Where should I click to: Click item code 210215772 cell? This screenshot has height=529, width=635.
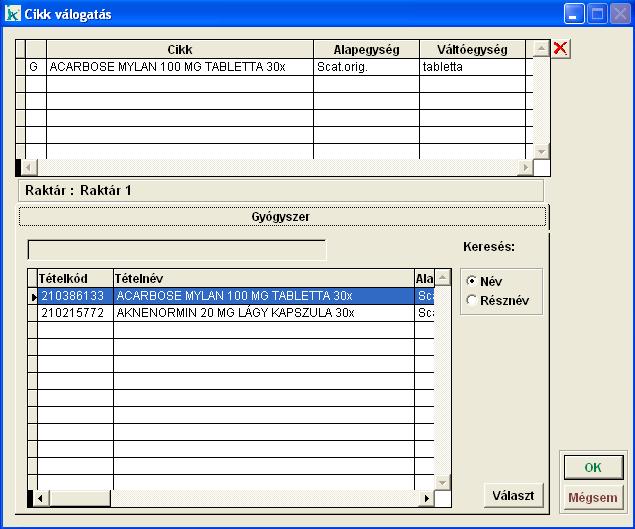74,313
